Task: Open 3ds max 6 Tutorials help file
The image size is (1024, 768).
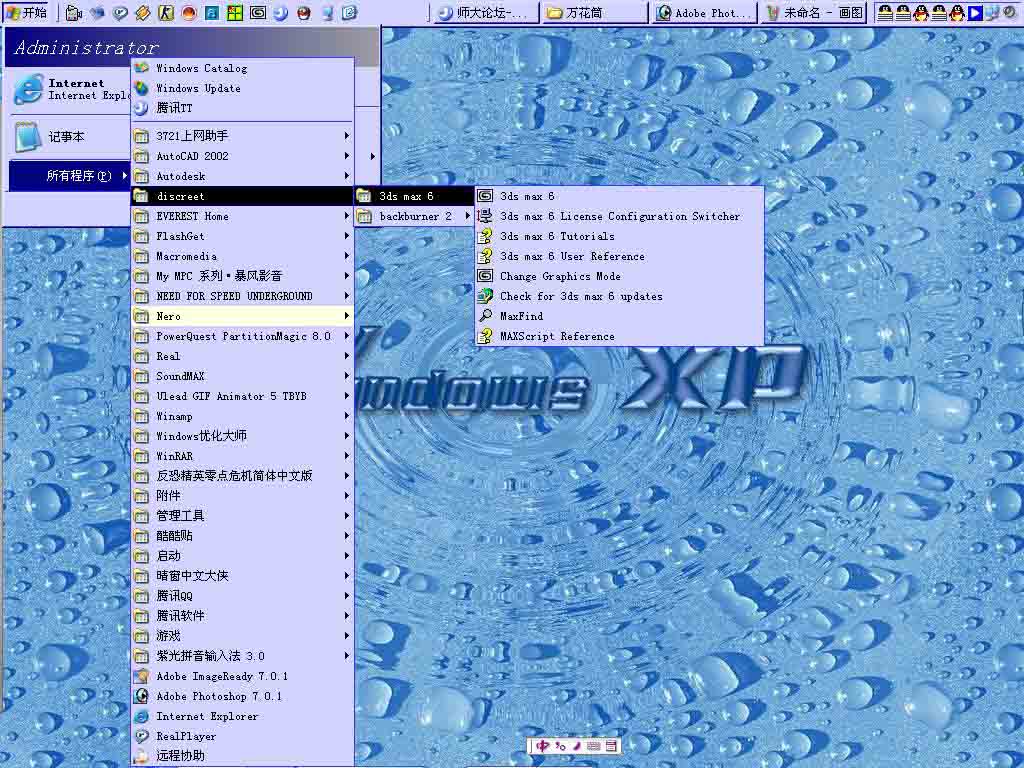Action: [557, 236]
